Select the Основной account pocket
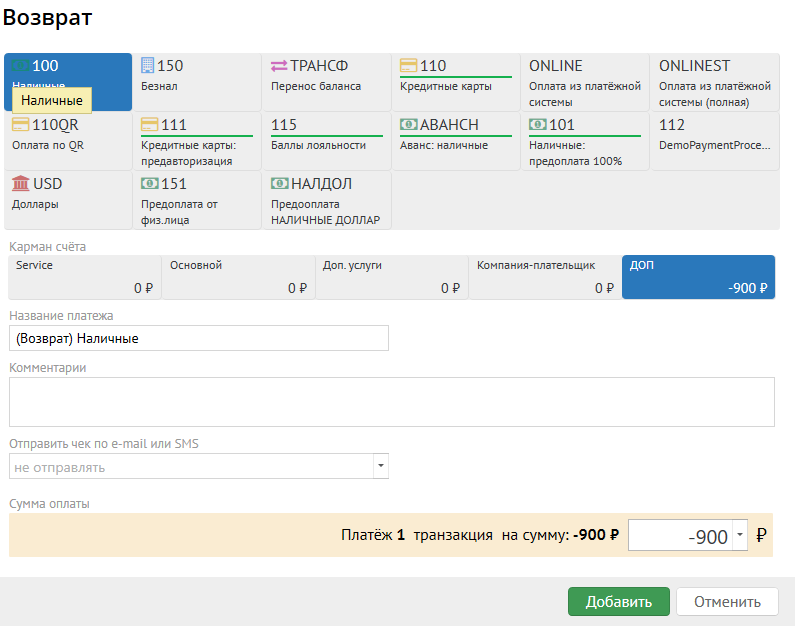 click(238, 277)
